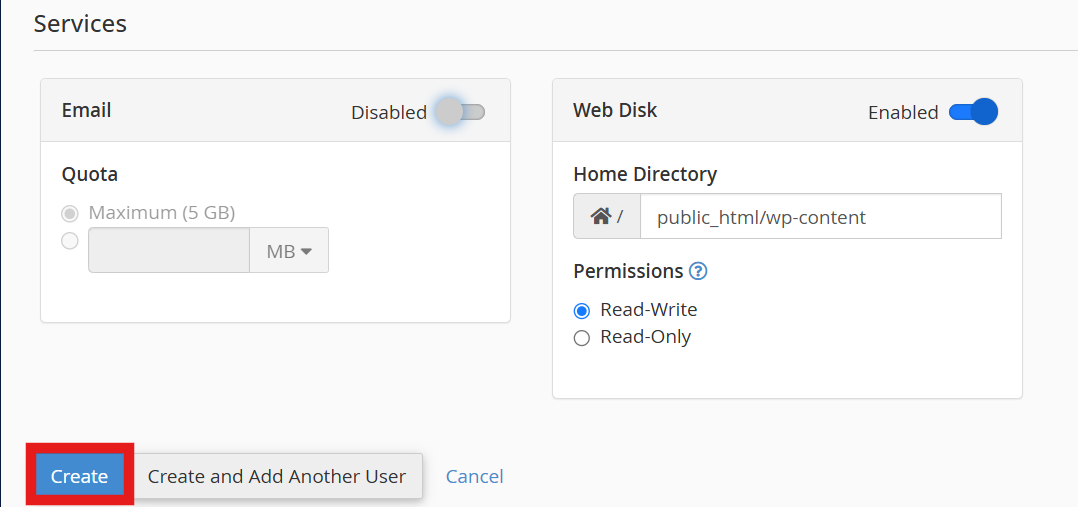Image resolution: width=1078 pixels, height=507 pixels.
Task: Click the Services section heading
Action: [x=80, y=23]
